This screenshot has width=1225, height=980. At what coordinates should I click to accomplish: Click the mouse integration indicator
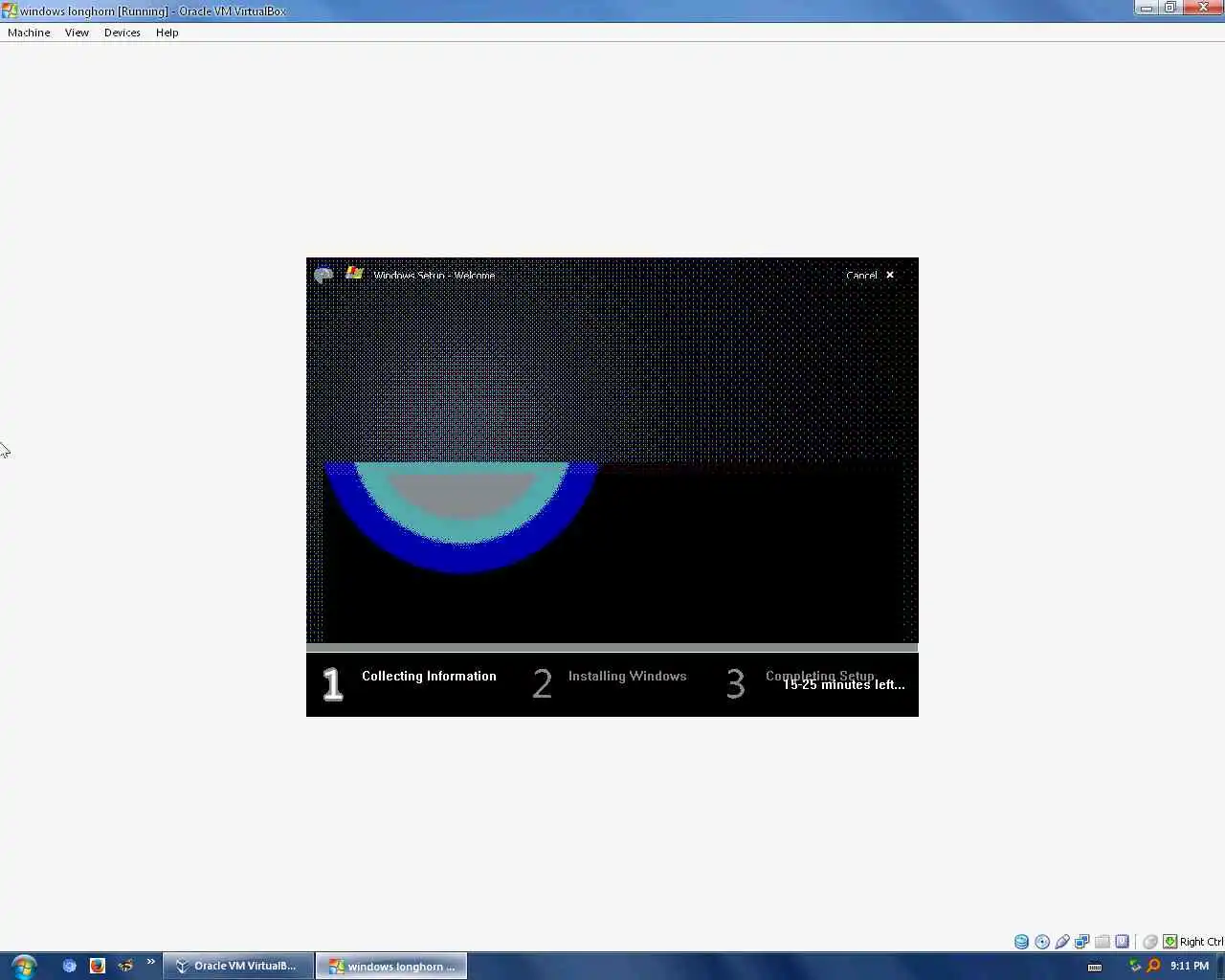pos(1150,942)
